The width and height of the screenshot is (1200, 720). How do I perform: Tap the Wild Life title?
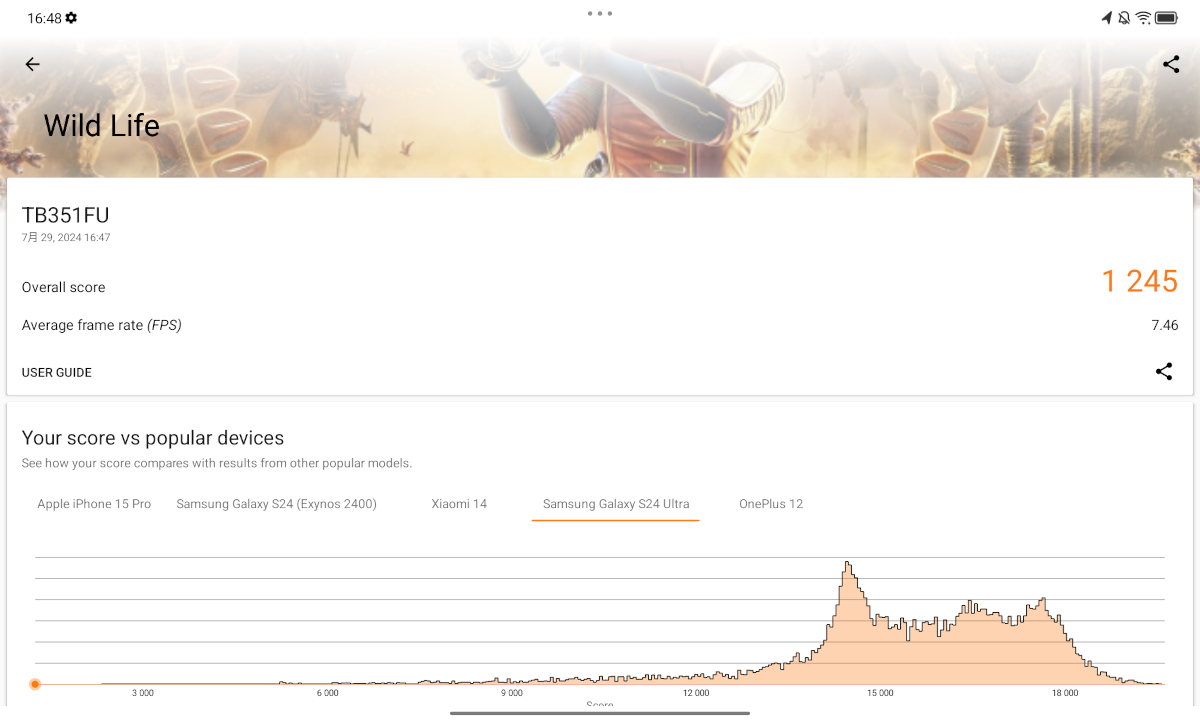[102, 126]
